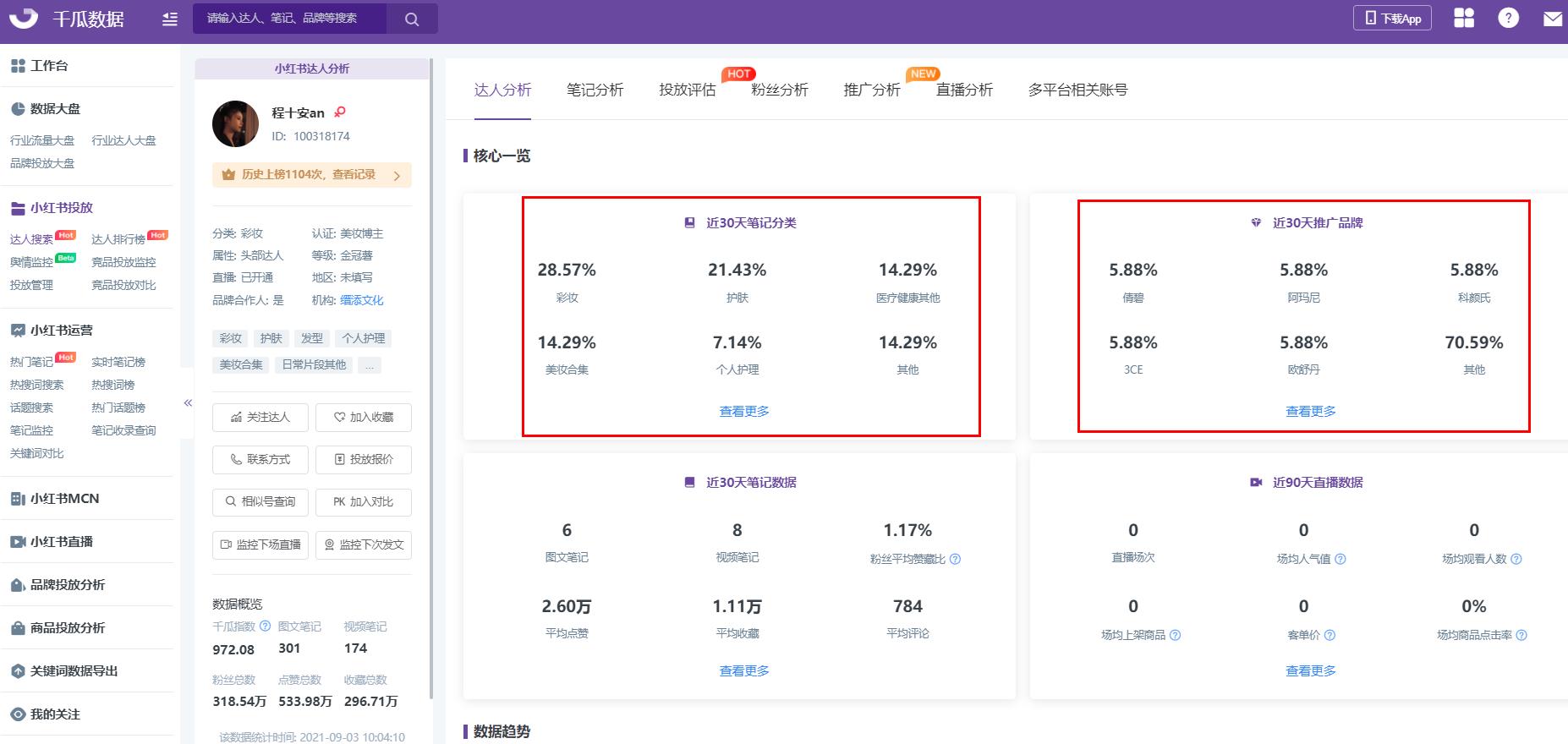Click 查看更多 under 近30天笔记分类
This screenshot has height=744, width=1568.
[744, 412]
